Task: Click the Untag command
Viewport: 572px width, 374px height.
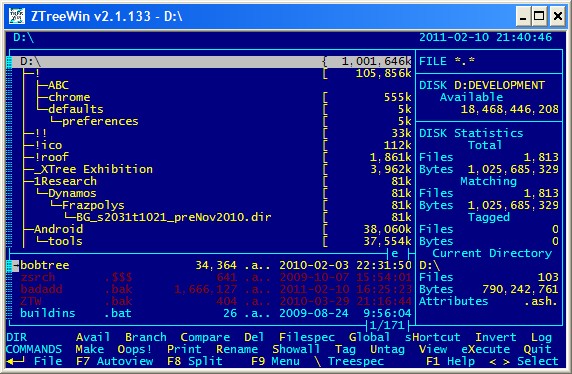Action: tap(387, 349)
